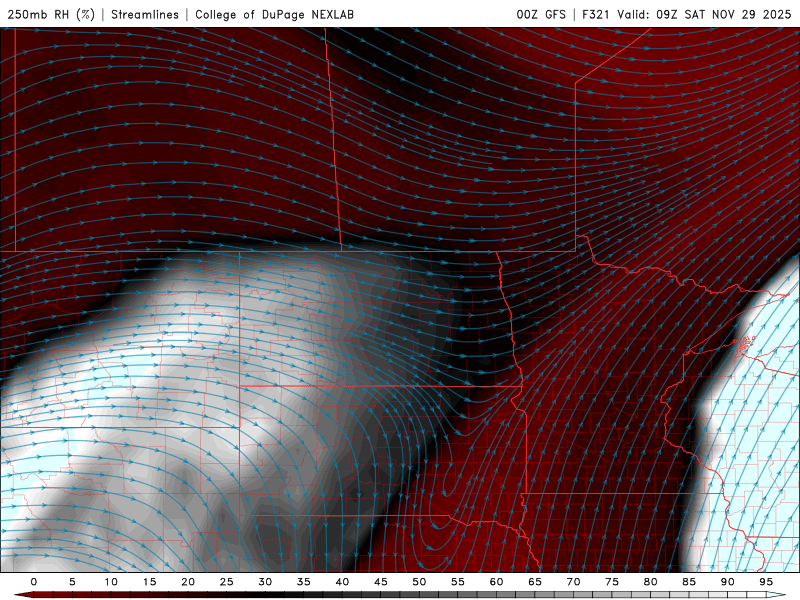
Task: Click the 'Streamlines' label in header
Action: (x=145, y=14)
